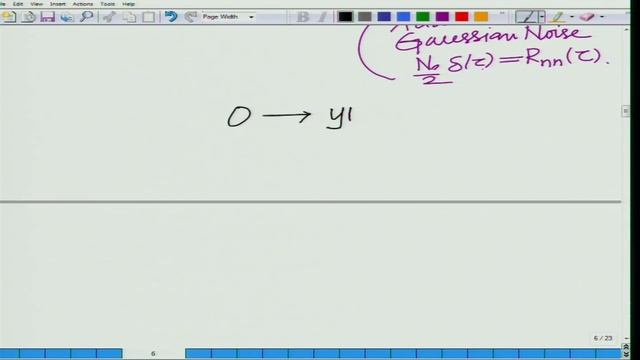The height and width of the screenshot is (360, 640).
Task: Expand the Highlighter options arrow
Action: (571, 17)
